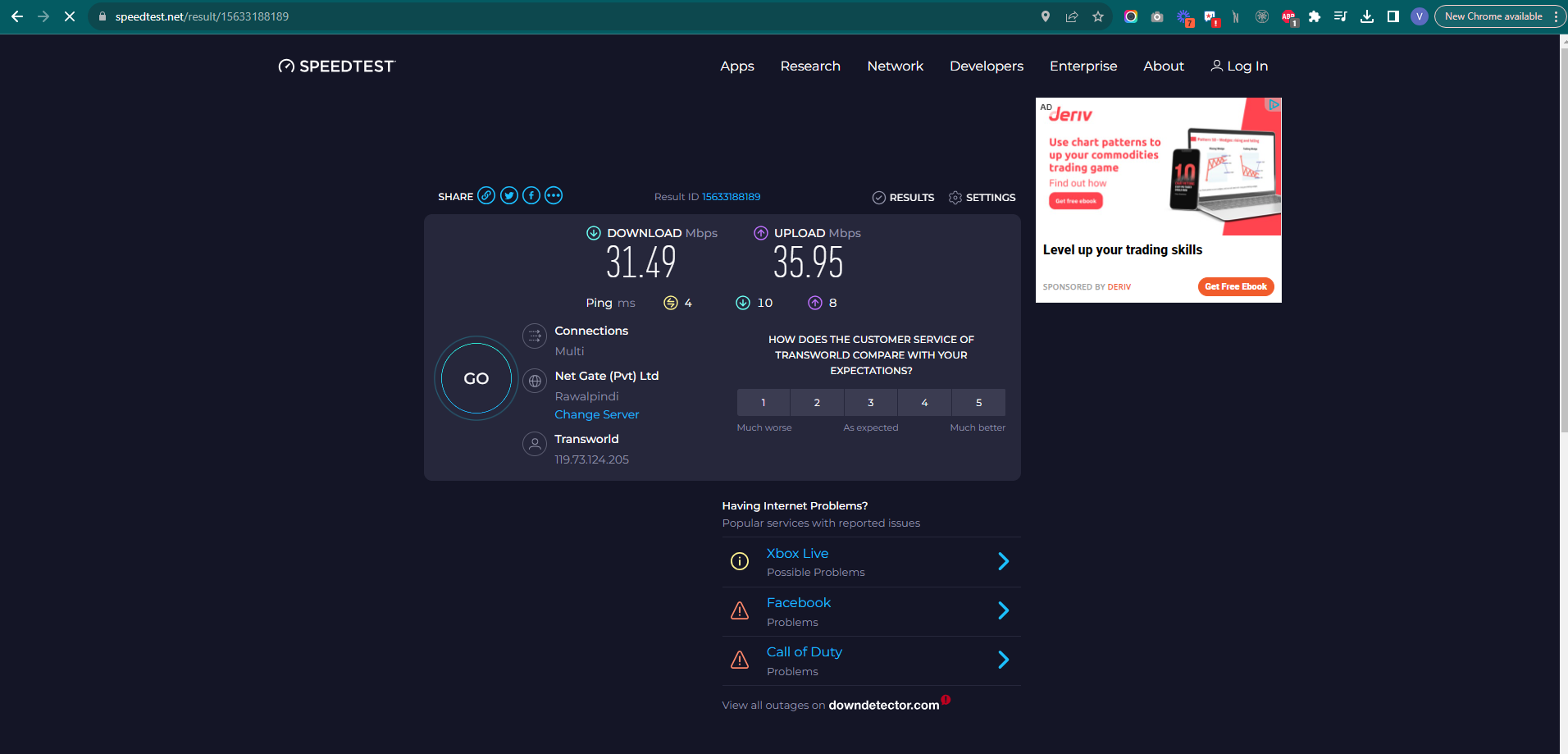The width and height of the screenshot is (1568, 754).
Task: Click Get Free Ebook ad button
Action: tap(1236, 286)
